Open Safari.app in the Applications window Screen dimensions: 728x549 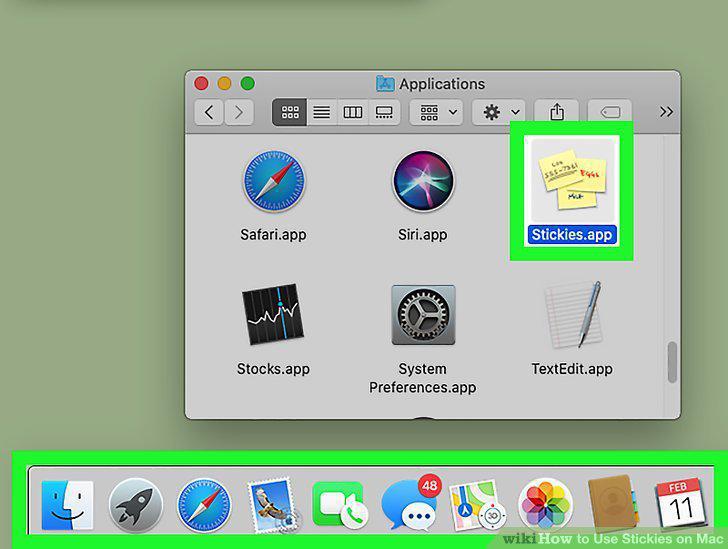pos(274,182)
